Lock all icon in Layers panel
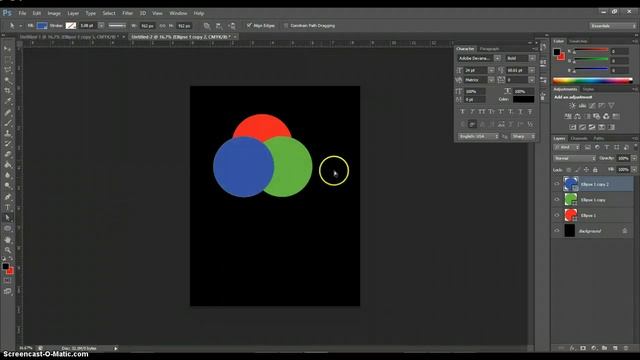 click(x=595, y=169)
